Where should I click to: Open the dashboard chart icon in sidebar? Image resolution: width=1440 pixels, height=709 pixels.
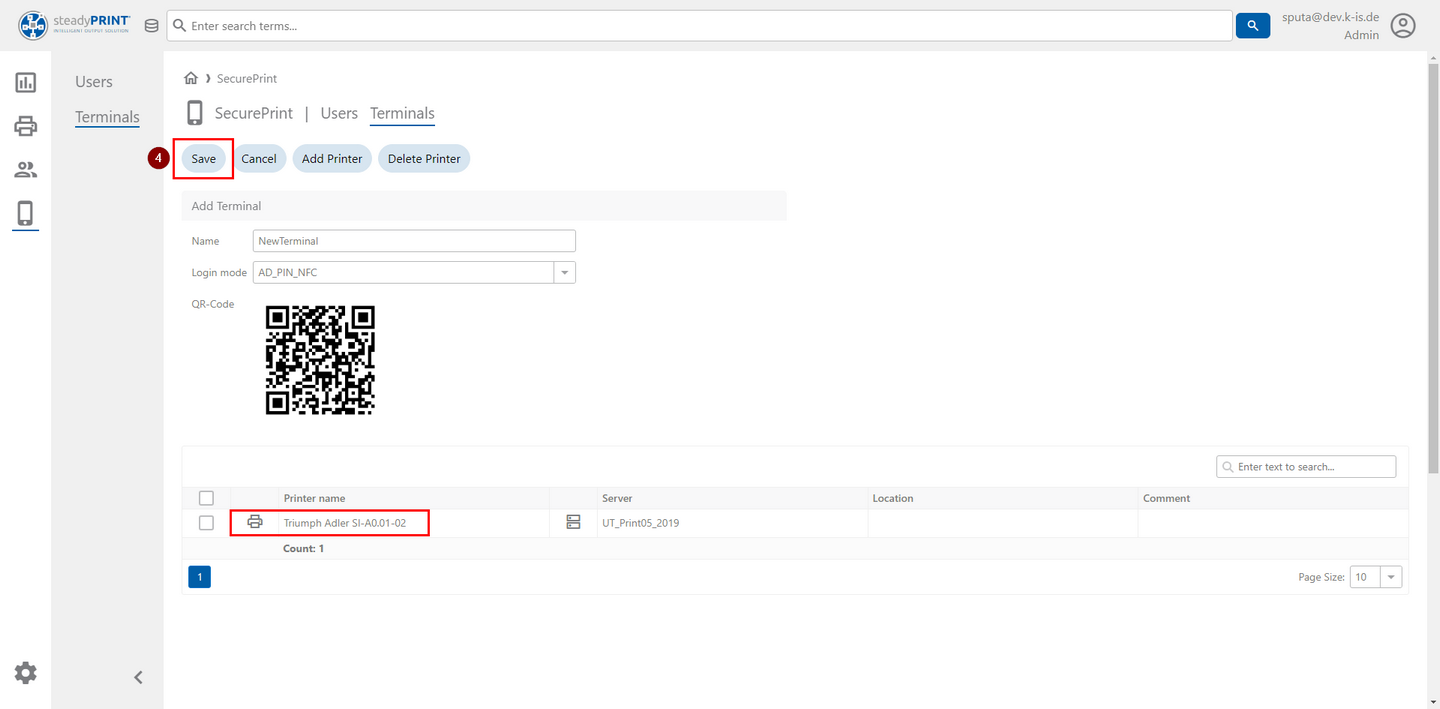click(26, 83)
